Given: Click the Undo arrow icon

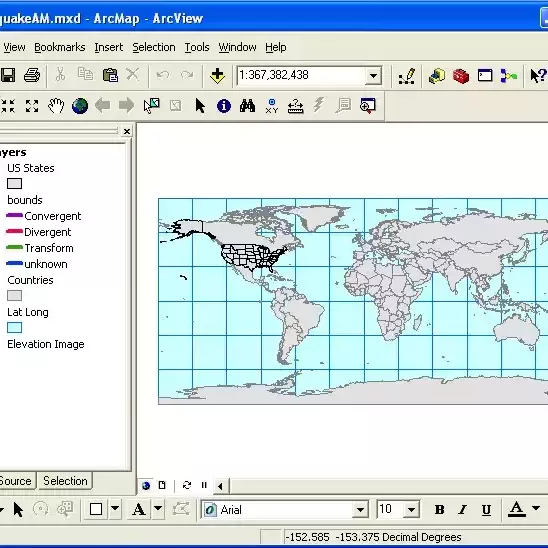Looking at the screenshot, I should 163,74.
